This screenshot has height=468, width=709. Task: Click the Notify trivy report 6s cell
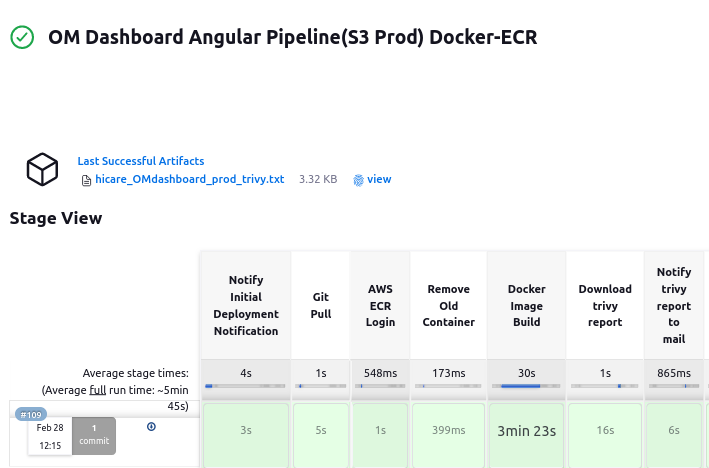[x=674, y=431]
